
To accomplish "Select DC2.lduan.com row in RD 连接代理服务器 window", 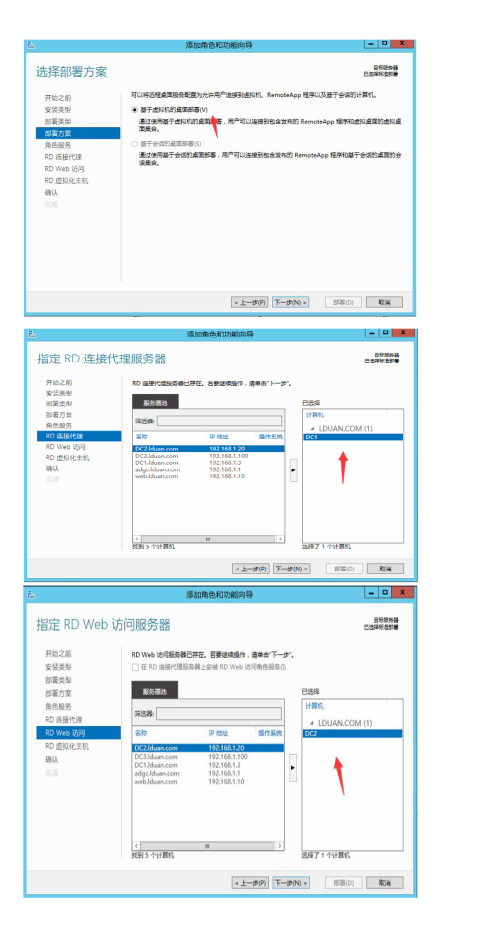I will pyautogui.click(x=209, y=448).
